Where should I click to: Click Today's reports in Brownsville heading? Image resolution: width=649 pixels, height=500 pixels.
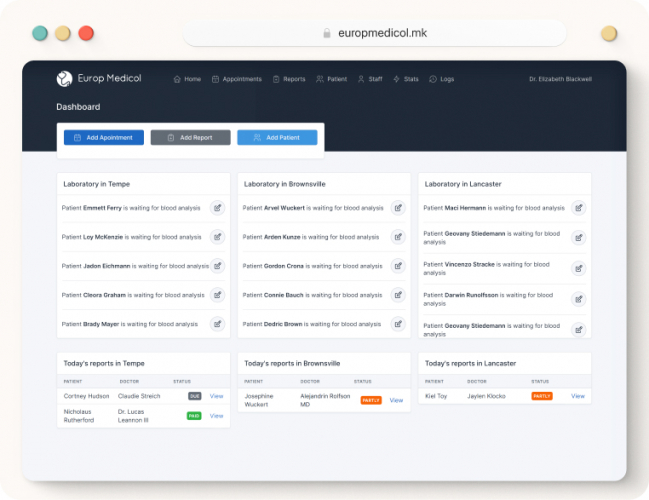click(x=292, y=363)
